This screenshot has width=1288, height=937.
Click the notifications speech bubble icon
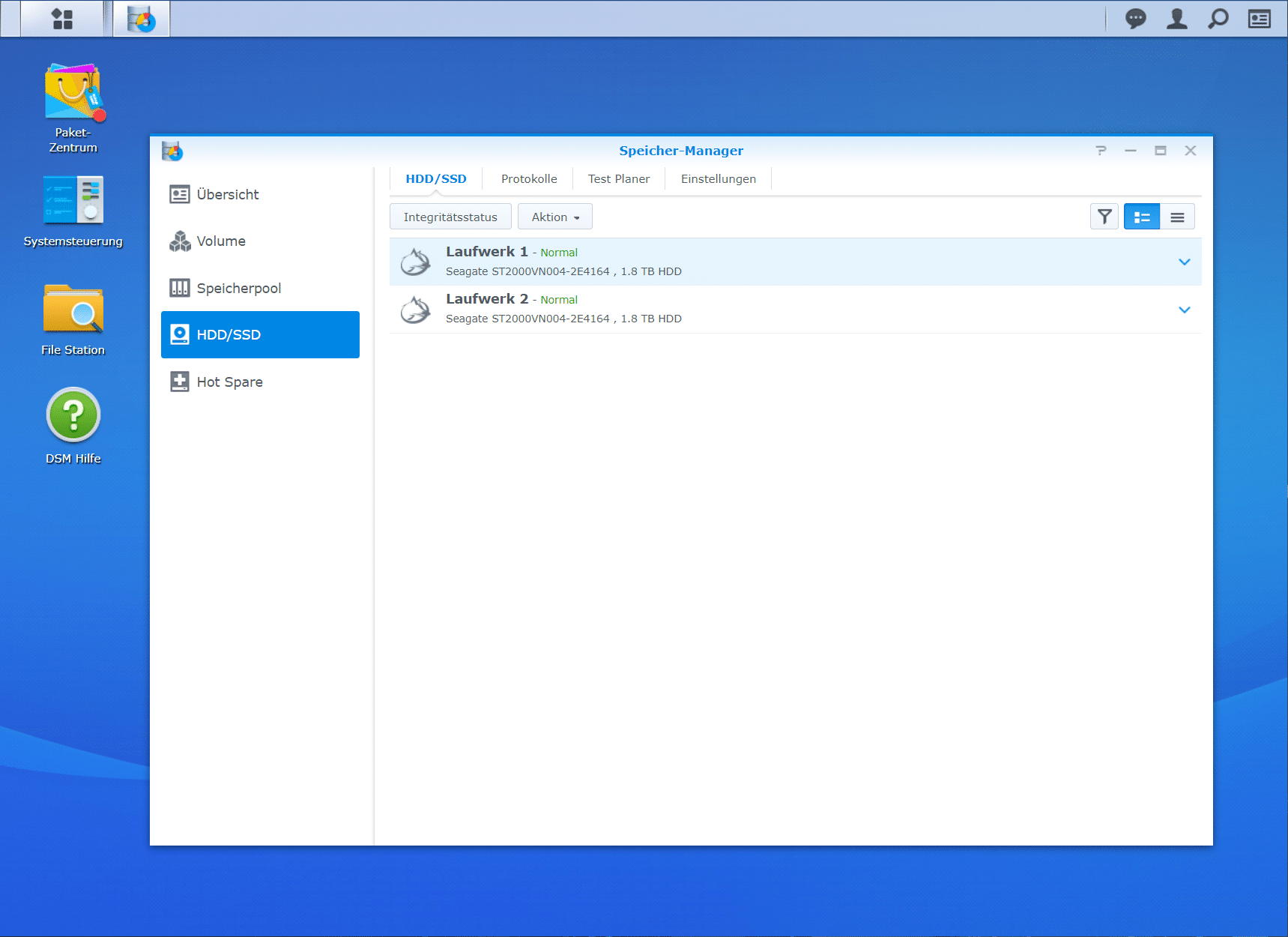(1135, 19)
